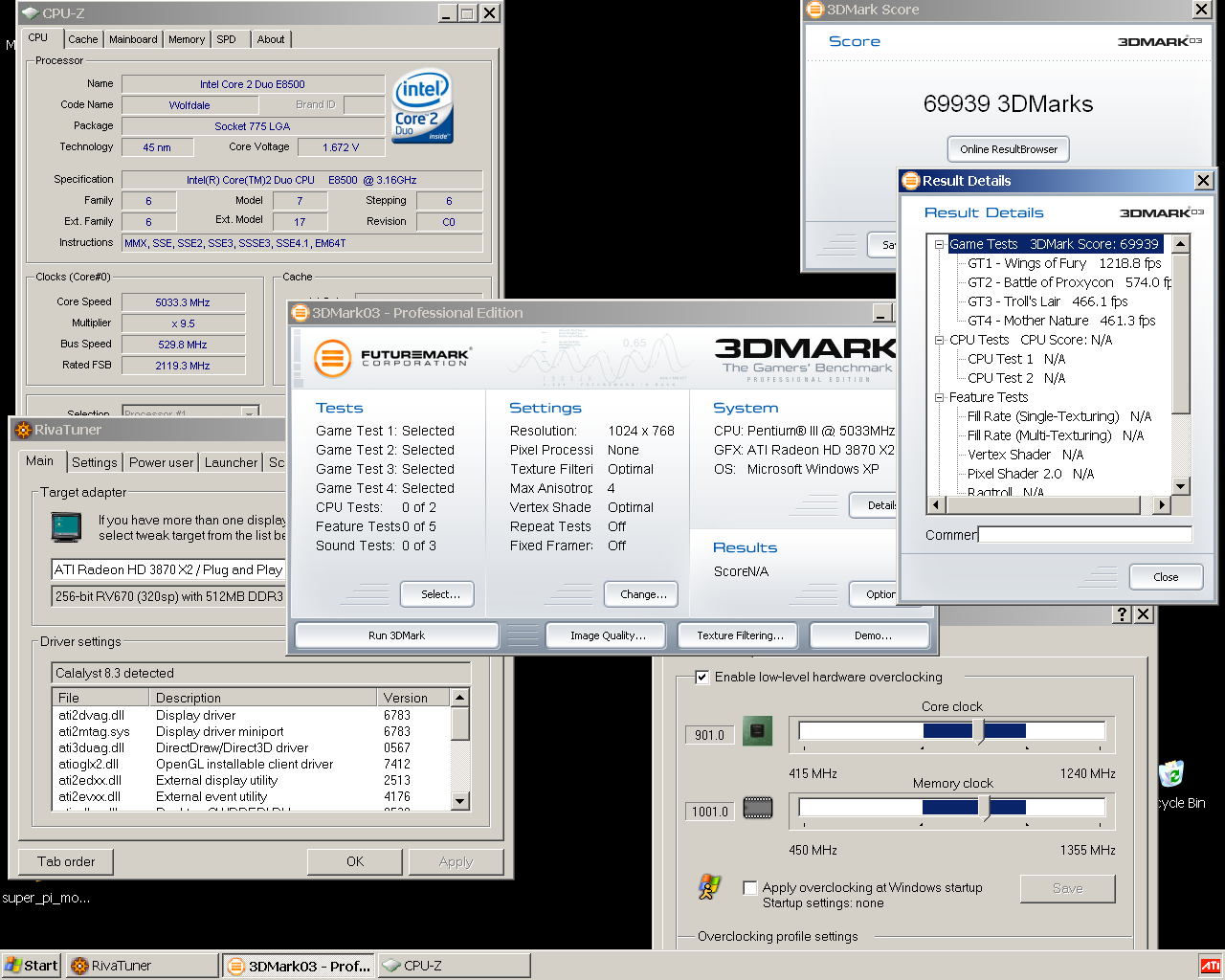Viewport: 1225px width, 980px height.
Task: Switch to RivaTuner Power user tab
Action: pos(161,462)
